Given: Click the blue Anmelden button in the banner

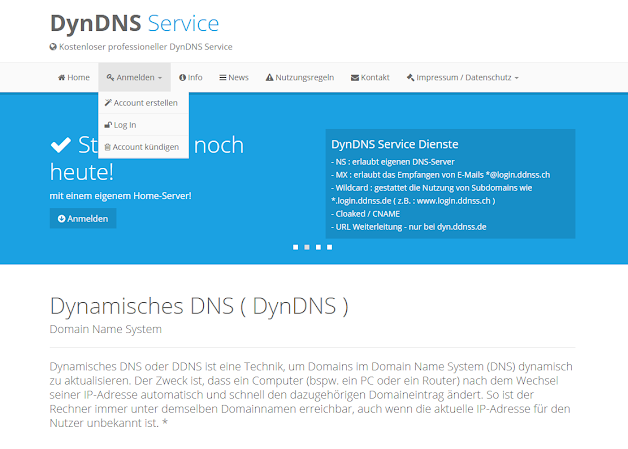Looking at the screenshot, I should click(x=83, y=218).
